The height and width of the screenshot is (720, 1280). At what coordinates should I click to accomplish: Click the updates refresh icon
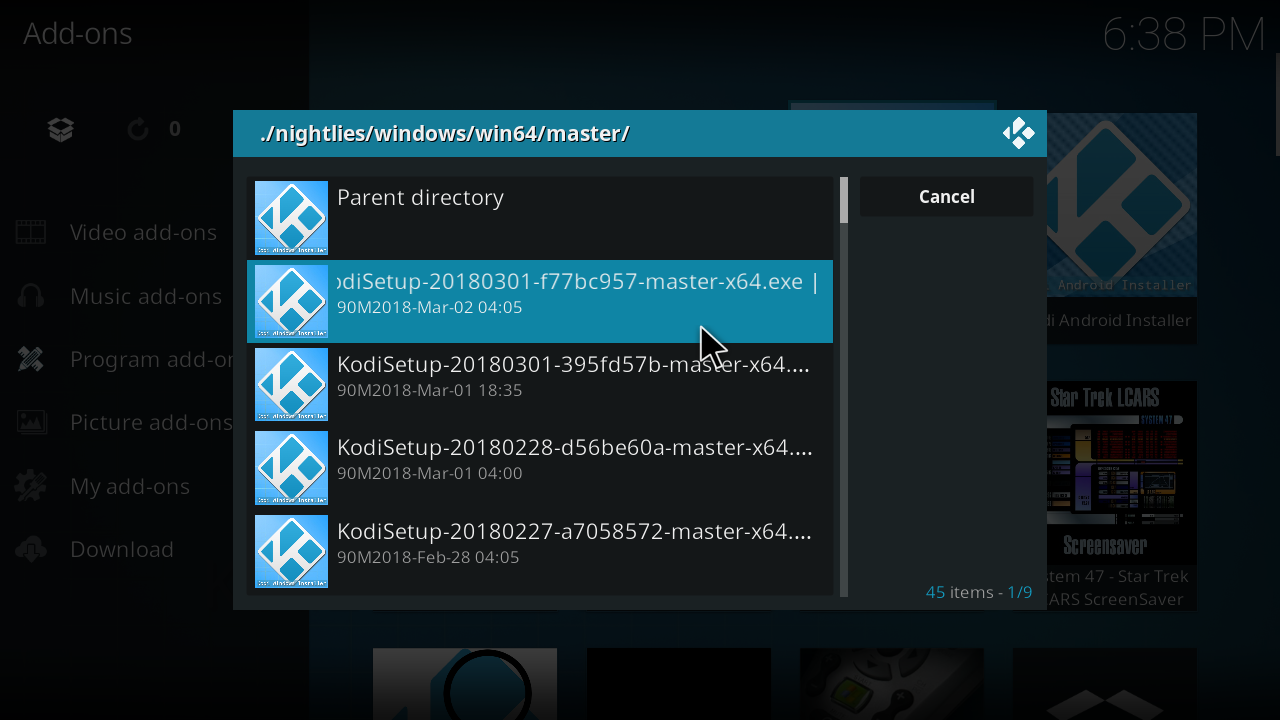tap(138, 129)
